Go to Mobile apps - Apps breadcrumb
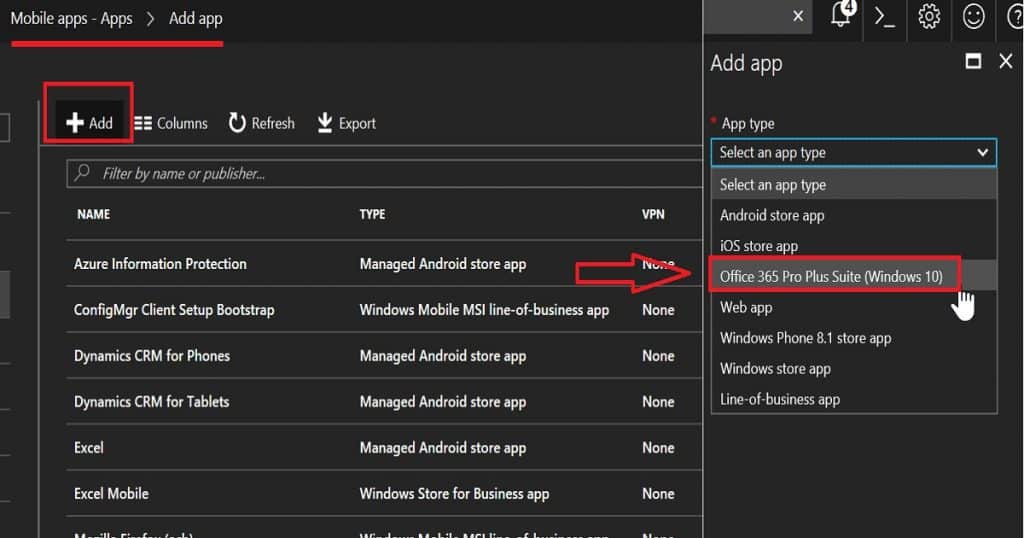 click(71, 18)
